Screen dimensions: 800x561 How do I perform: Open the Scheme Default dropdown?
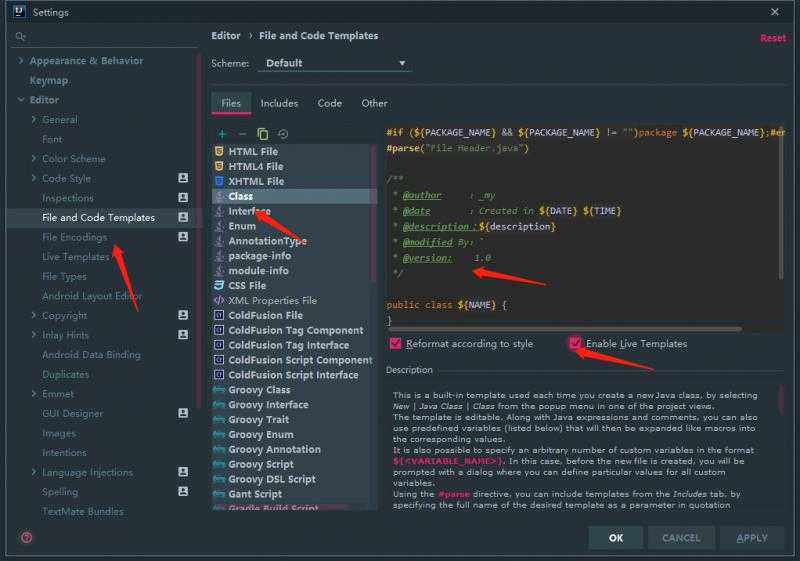(335, 63)
